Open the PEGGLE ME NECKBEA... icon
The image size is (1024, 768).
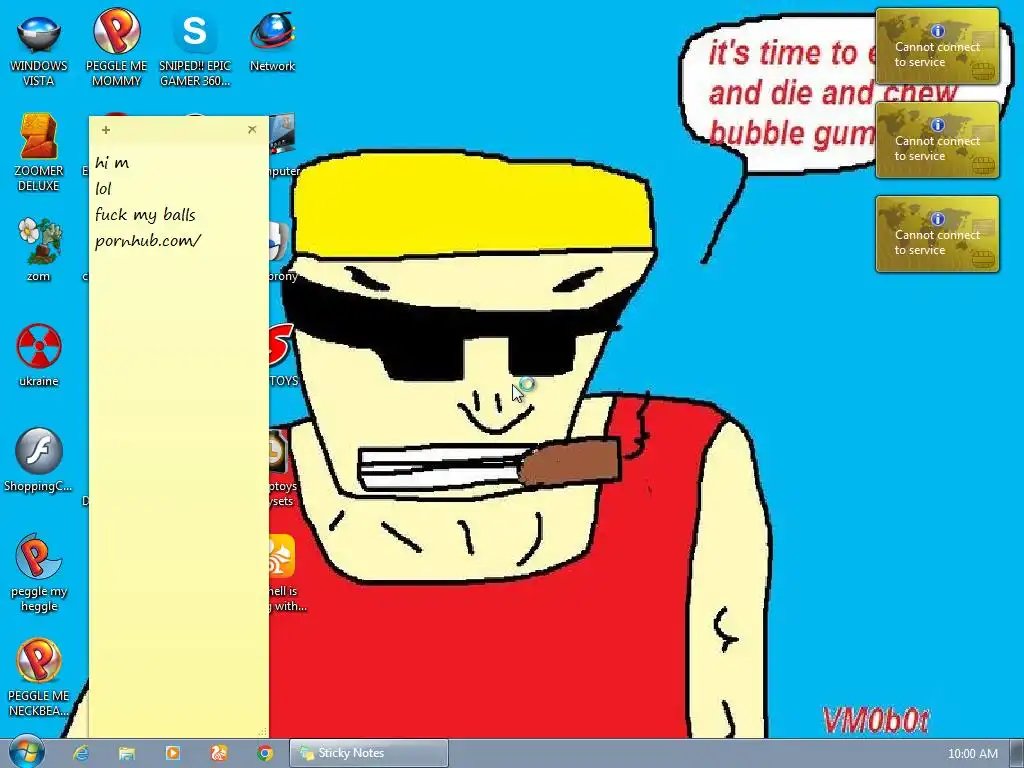(x=39, y=677)
